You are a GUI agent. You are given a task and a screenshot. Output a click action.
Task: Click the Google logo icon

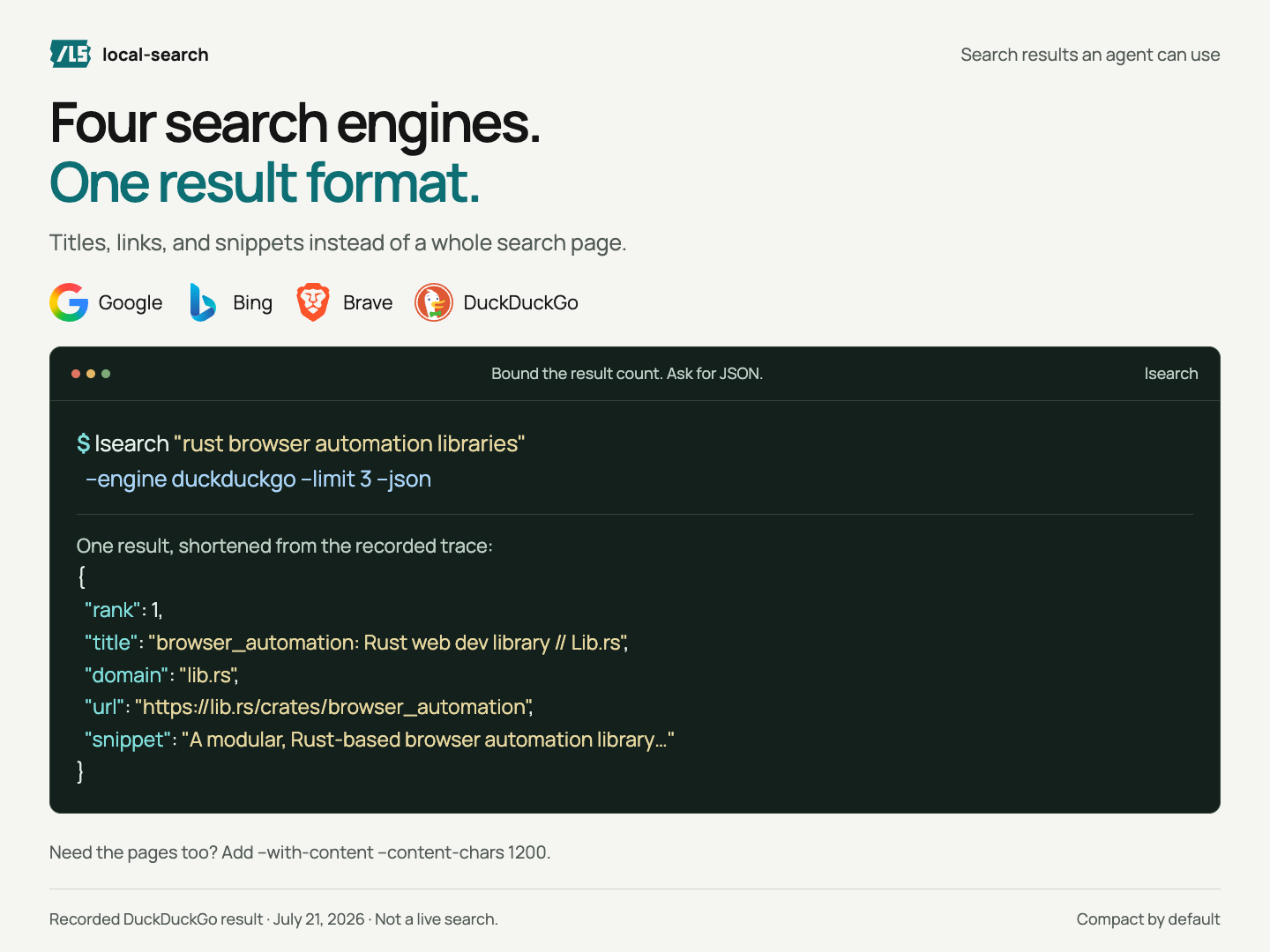click(69, 302)
